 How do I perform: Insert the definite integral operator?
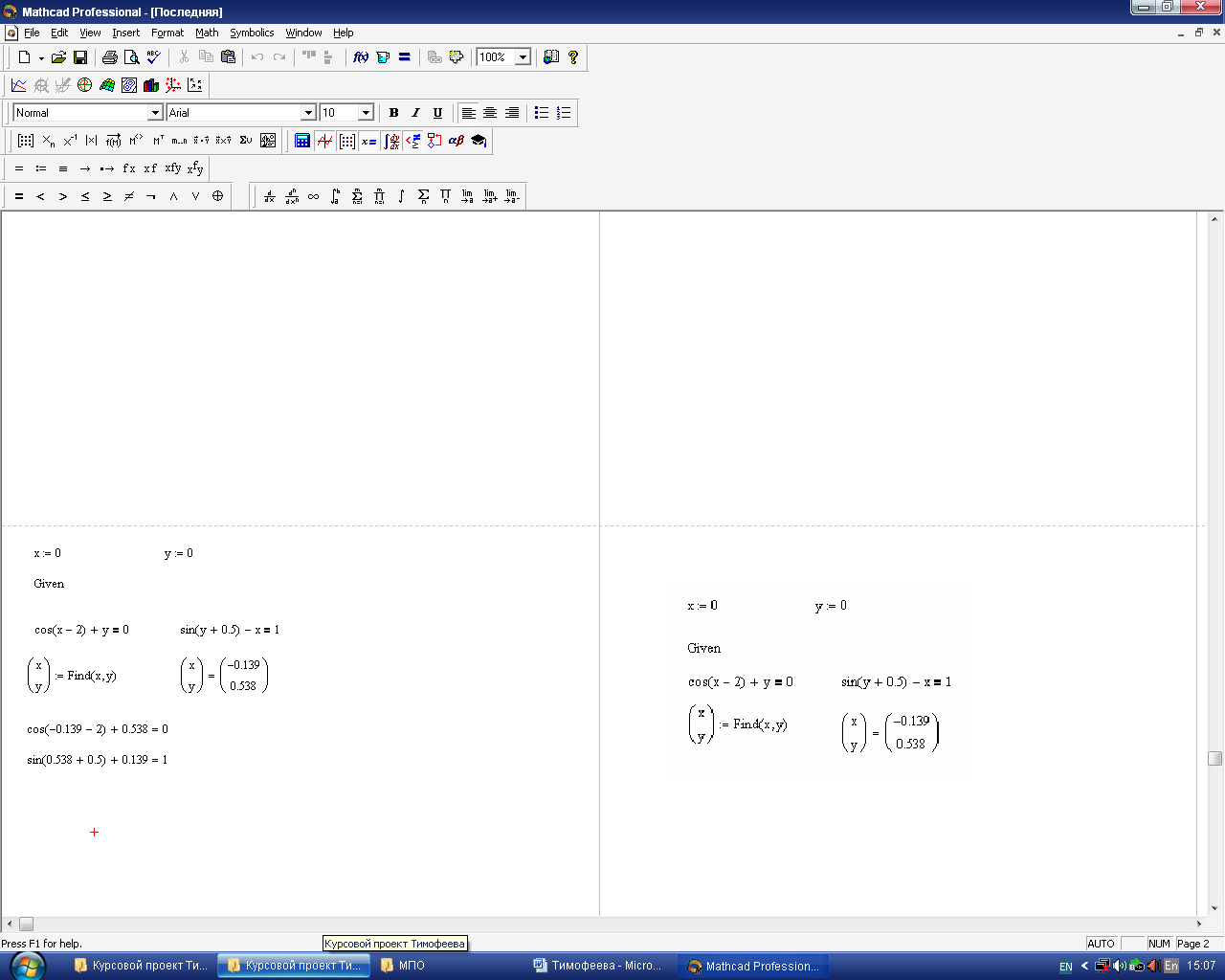[x=335, y=196]
